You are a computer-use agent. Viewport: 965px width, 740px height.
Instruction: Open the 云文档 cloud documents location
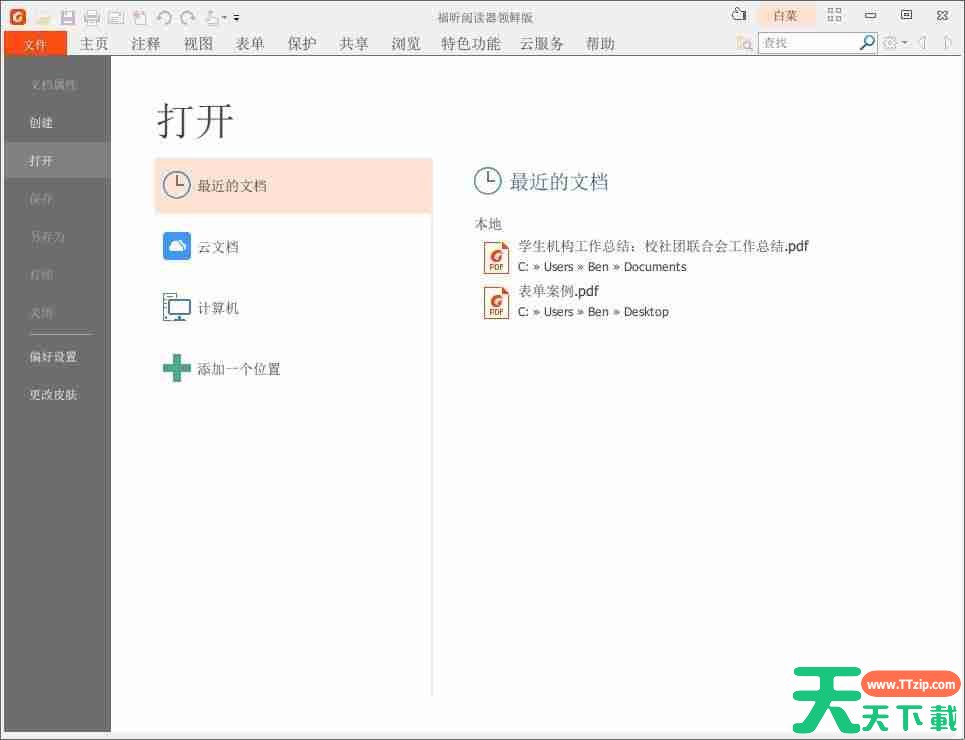coord(218,247)
